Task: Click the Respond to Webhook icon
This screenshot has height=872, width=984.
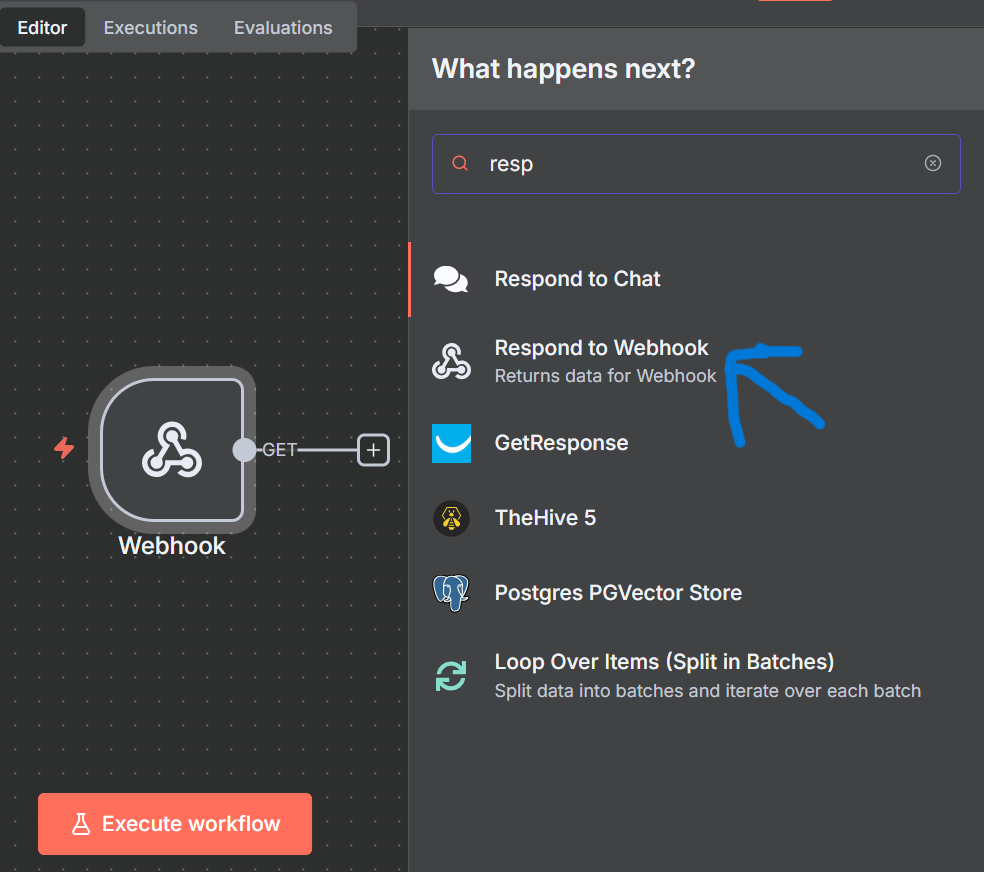Action: 451,361
